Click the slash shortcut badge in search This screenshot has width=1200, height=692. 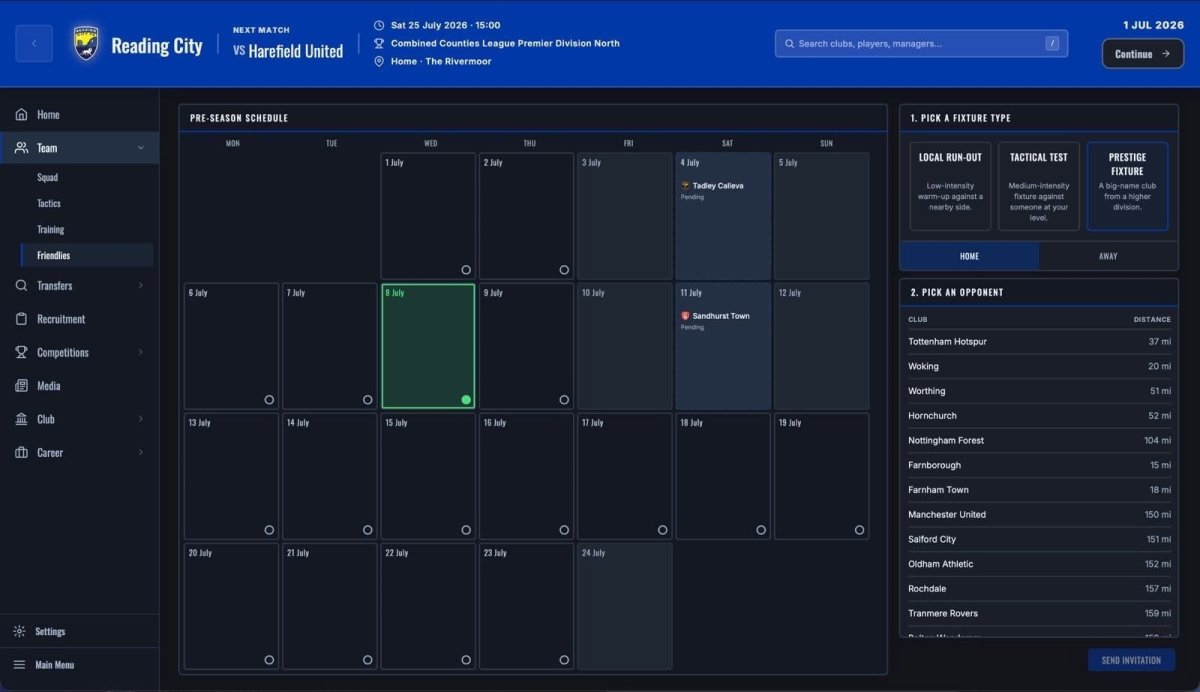[1052, 44]
